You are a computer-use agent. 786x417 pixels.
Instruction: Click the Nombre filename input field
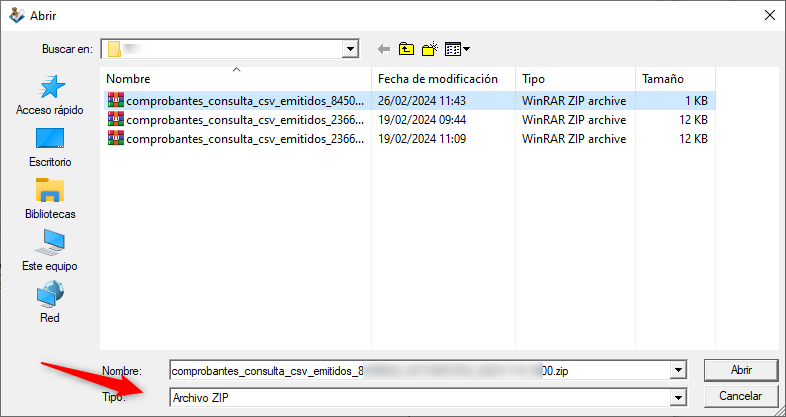pyautogui.click(x=420, y=370)
